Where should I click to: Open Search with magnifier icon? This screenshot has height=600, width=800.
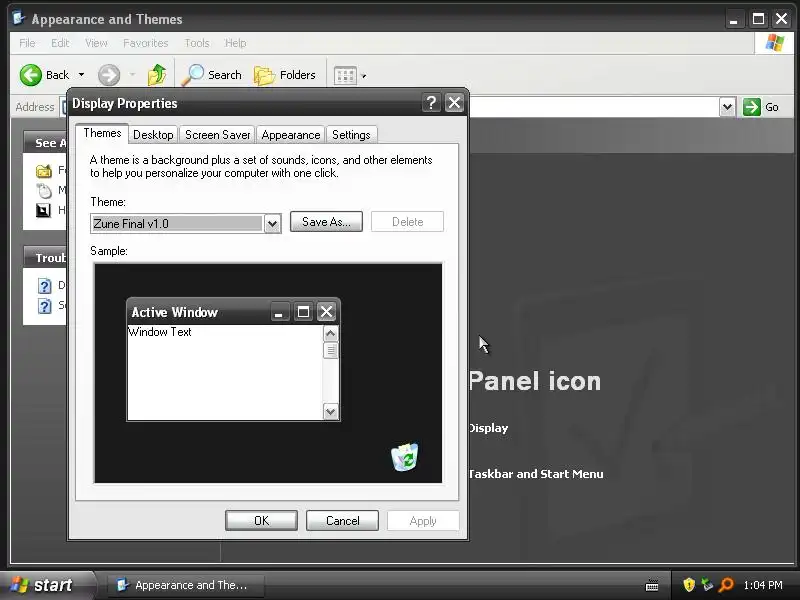[212, 75]
